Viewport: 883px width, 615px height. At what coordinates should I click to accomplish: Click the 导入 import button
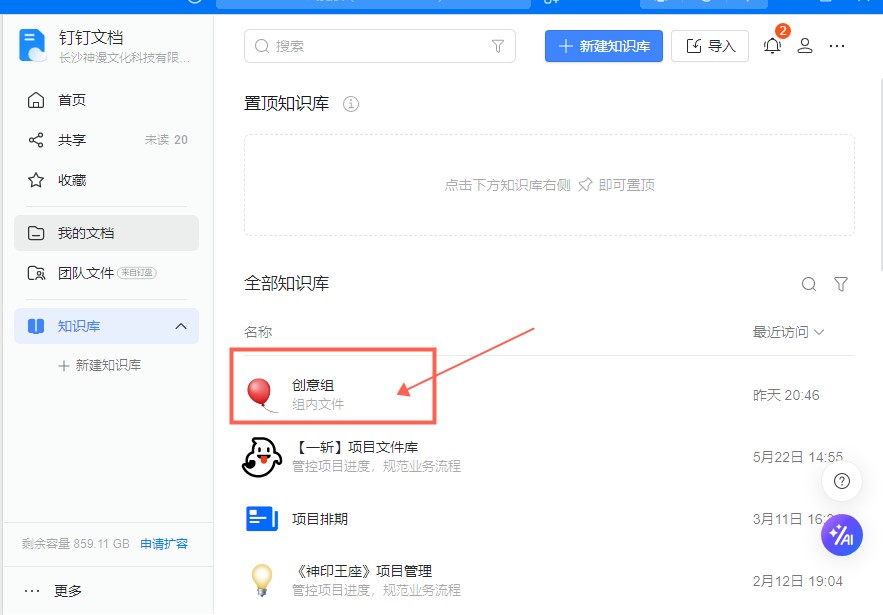(710, 46)
